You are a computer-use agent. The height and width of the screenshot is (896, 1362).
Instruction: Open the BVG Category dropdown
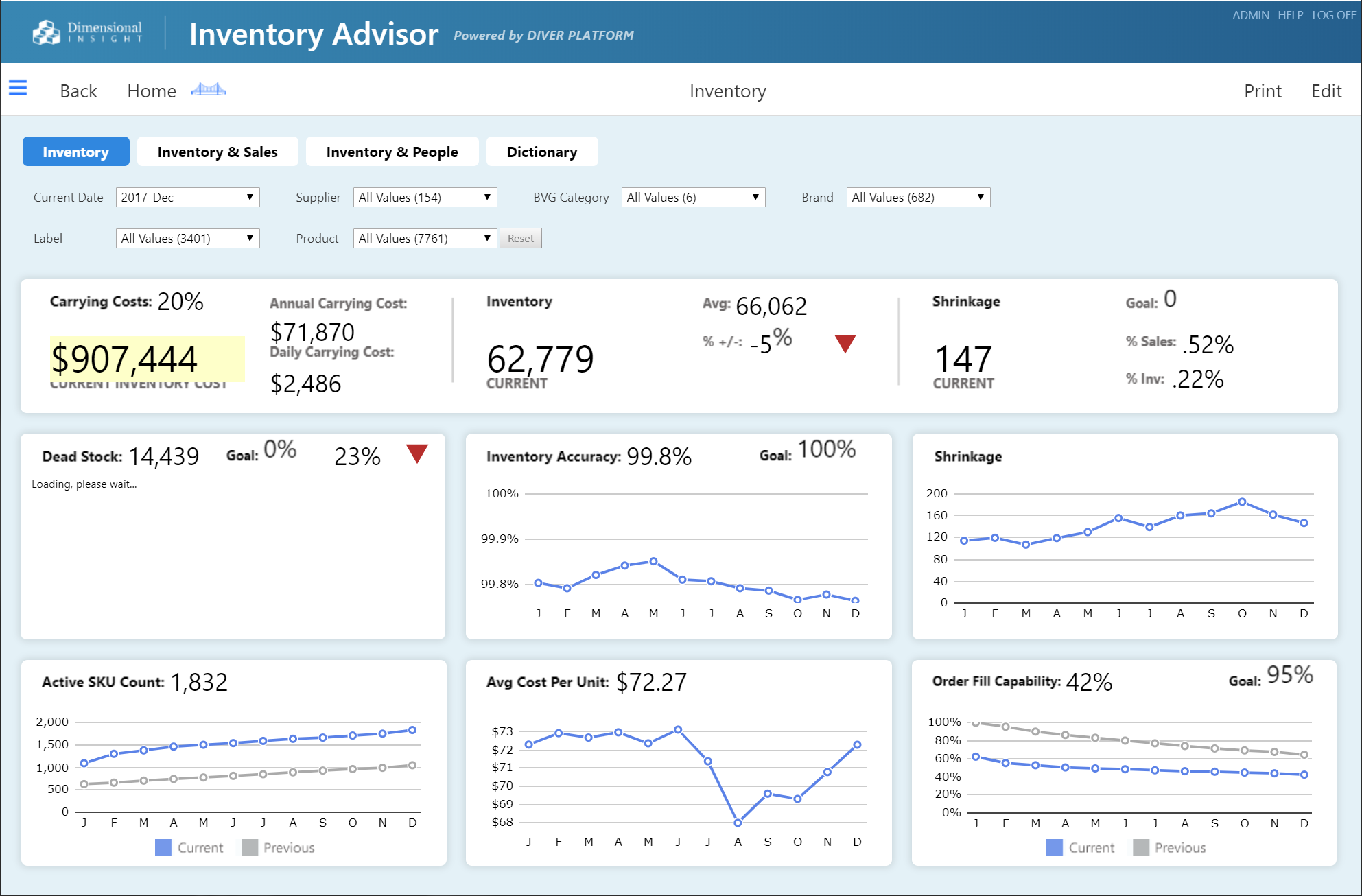click(693, 198)
